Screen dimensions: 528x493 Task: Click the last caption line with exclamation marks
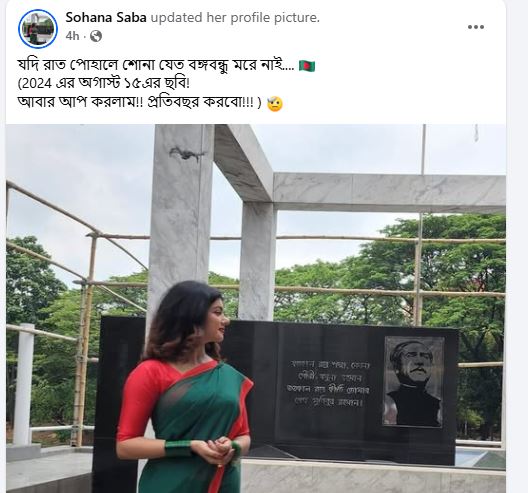point(139,102)
